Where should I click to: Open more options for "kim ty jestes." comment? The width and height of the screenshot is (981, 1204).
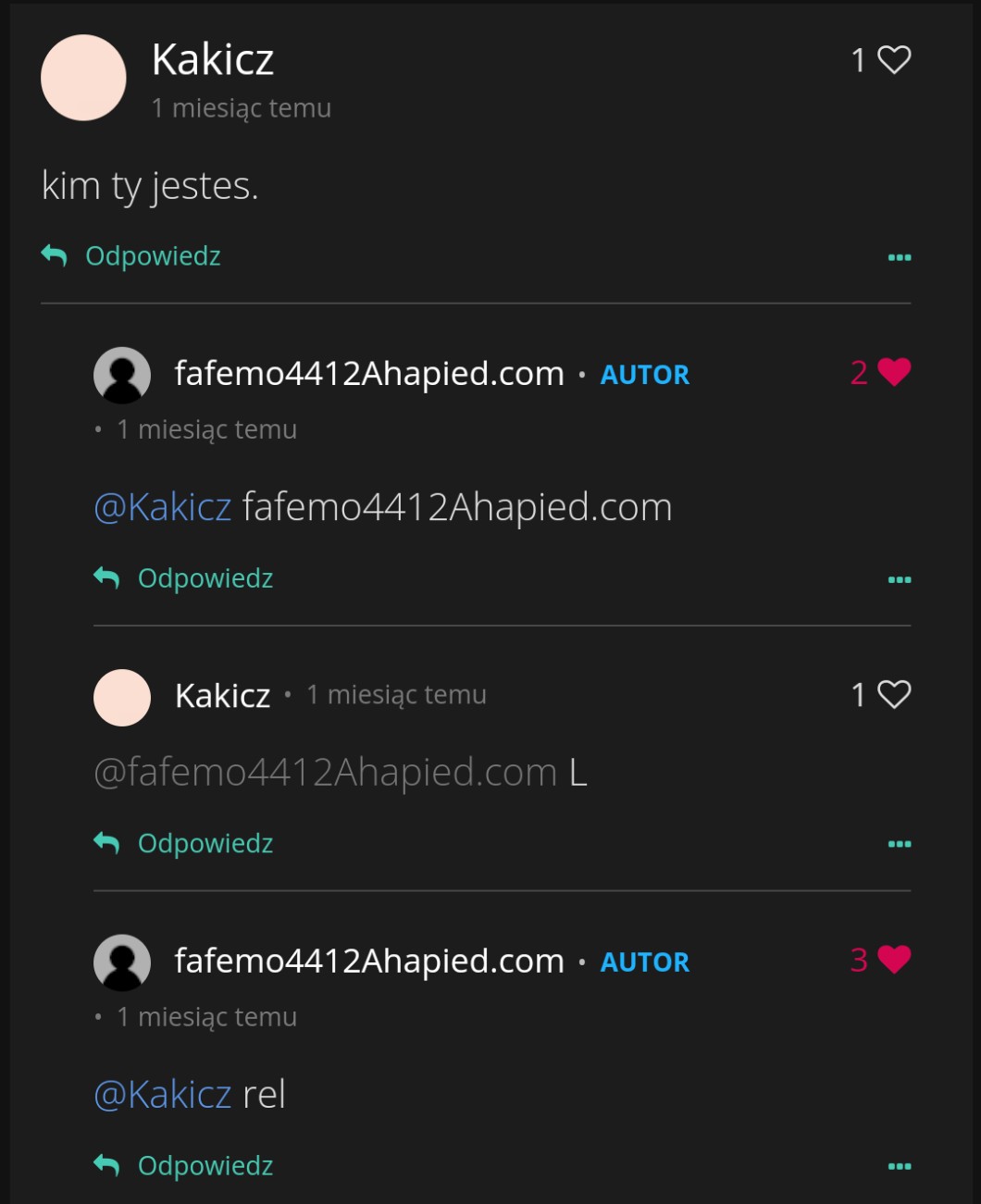(900, 257)
